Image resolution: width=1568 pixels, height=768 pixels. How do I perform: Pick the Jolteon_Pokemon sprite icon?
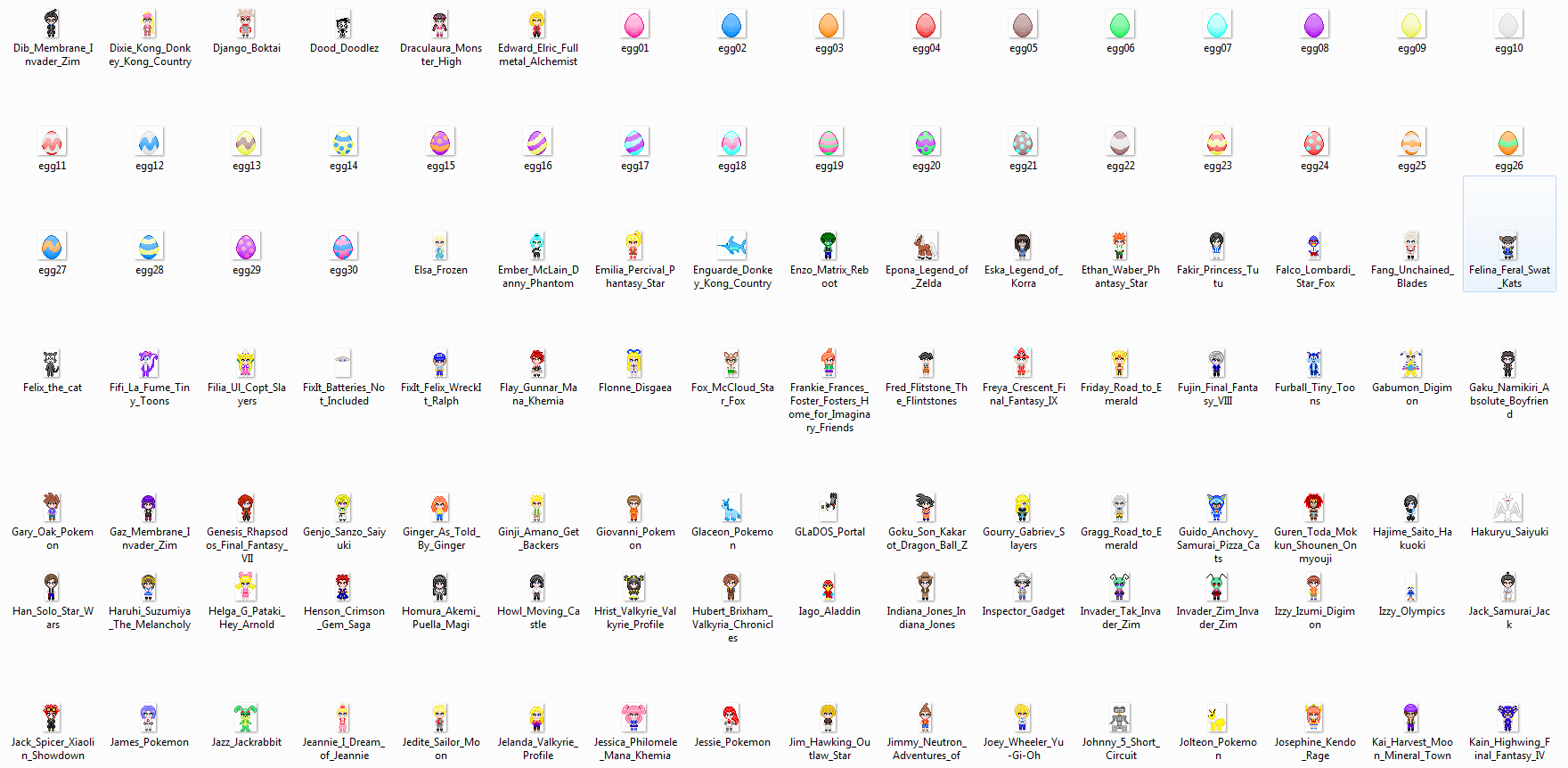tap(1217, 718)
